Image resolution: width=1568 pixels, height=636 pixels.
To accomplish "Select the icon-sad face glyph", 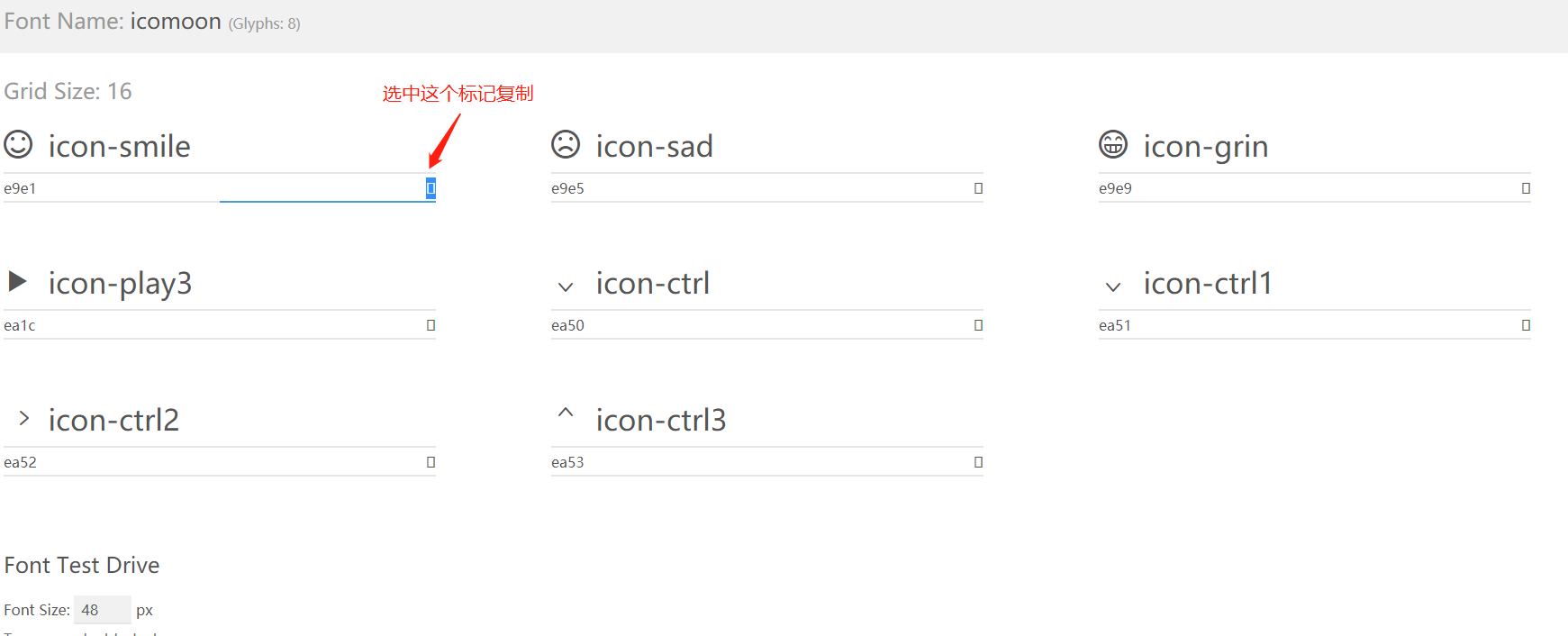I will [566, 144].
